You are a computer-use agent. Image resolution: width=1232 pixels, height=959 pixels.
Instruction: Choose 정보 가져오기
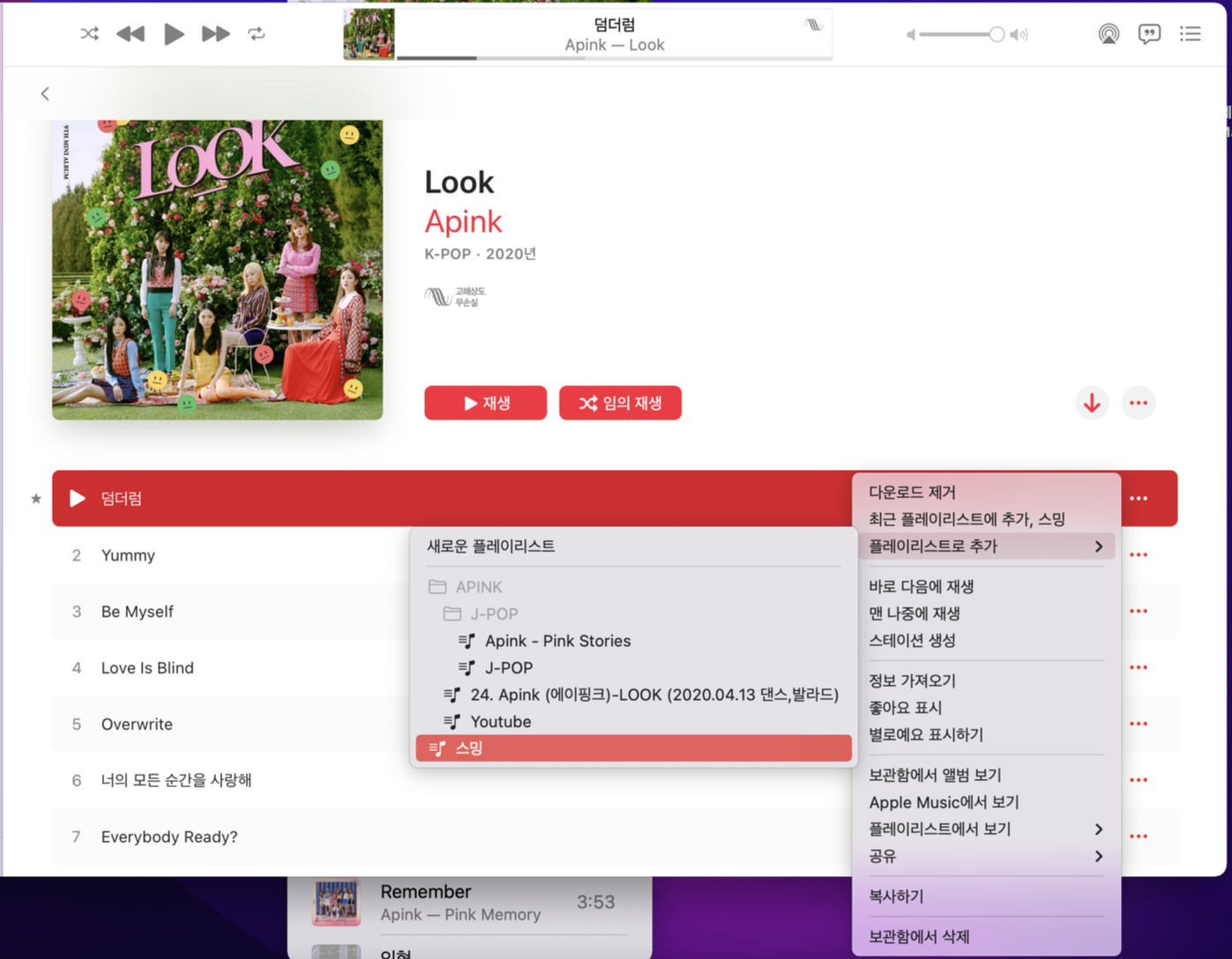[x=986, y=680]
